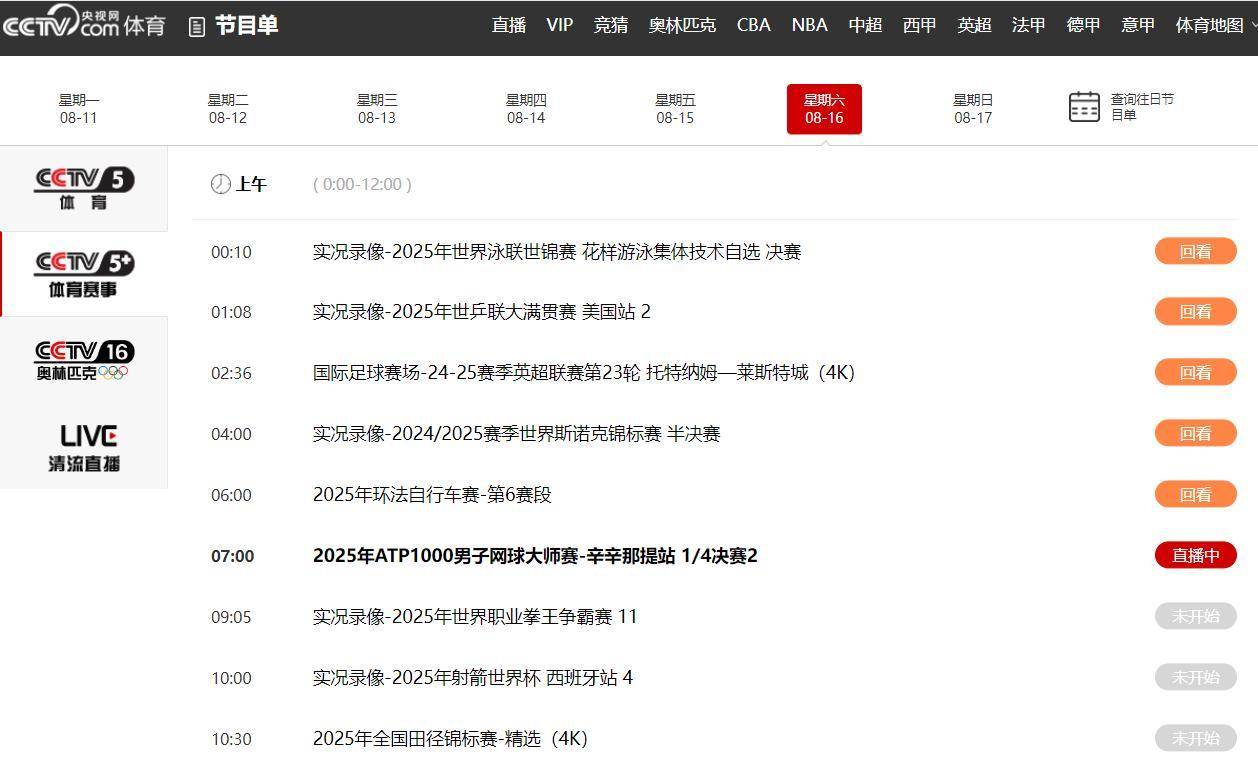Select the highlighted 星期六 08-16 tab
Image resolution: width=1258 pixels, height=769 pixels.
point(824,109)
